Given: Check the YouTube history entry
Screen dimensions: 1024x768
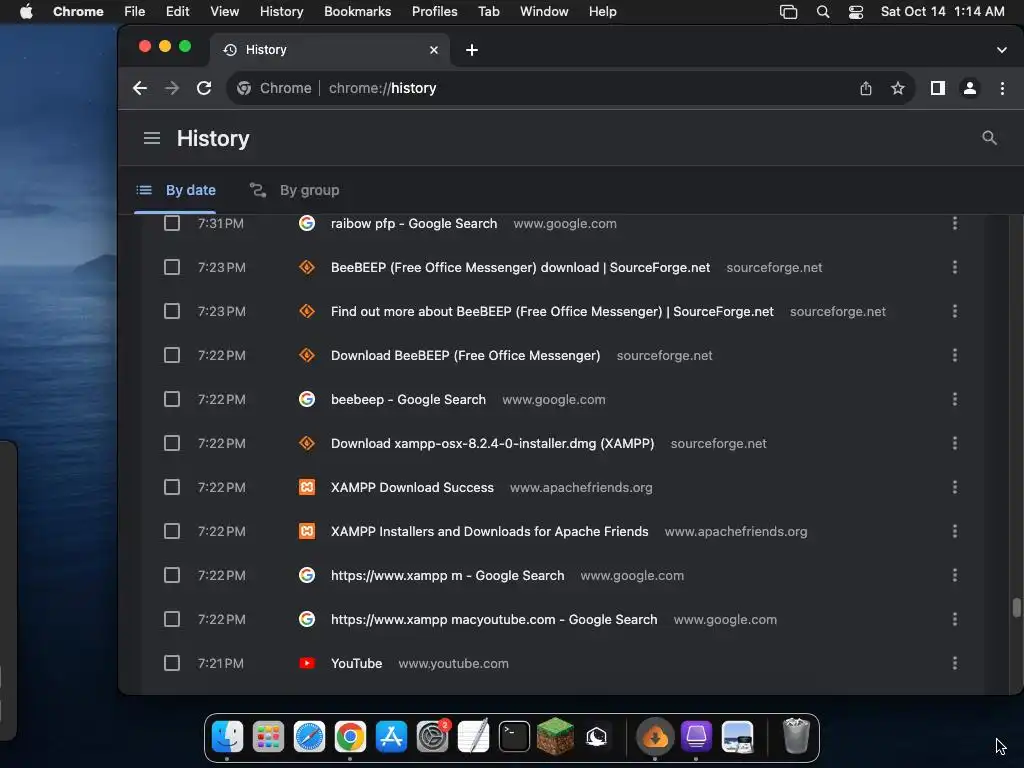Looking at the screenshot, I should pos(172,664).
